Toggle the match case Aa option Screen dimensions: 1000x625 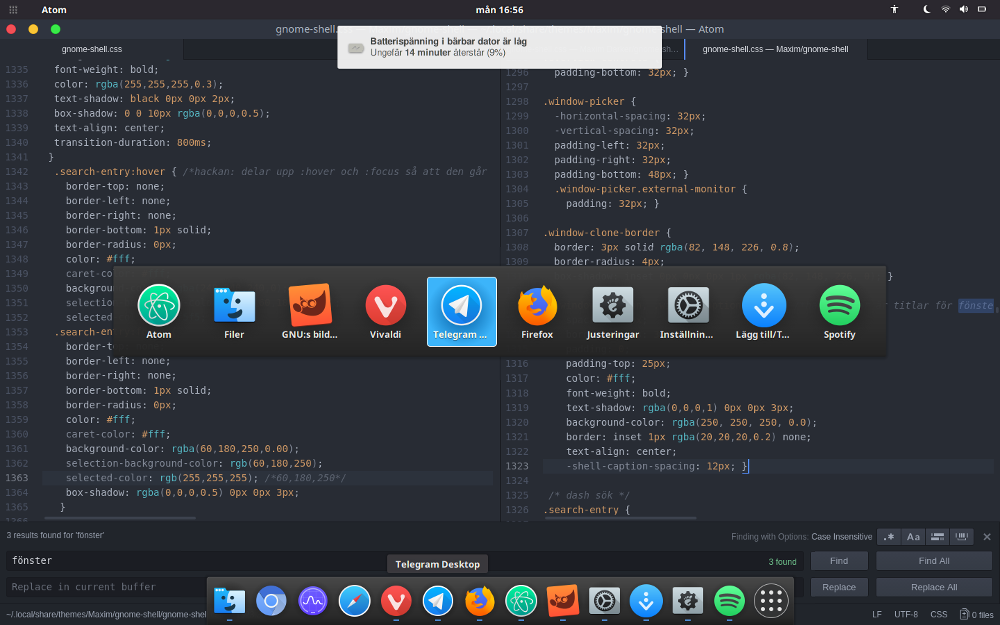pos(913,537)
